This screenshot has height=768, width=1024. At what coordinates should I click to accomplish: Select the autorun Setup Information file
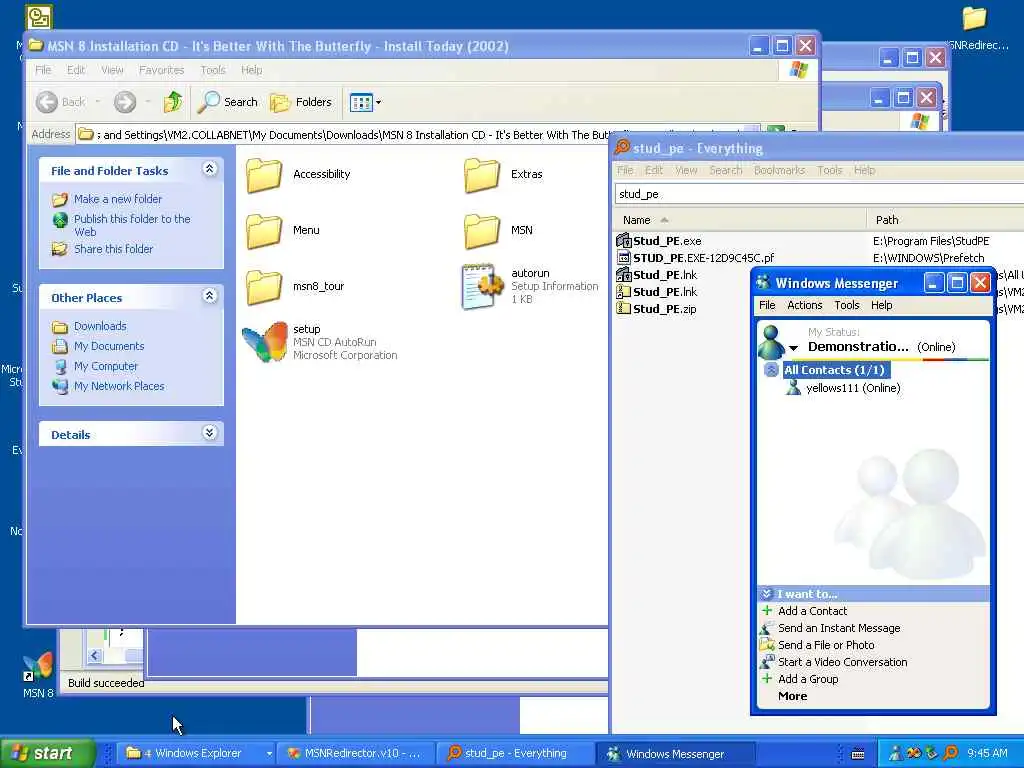tap(483, 286)
